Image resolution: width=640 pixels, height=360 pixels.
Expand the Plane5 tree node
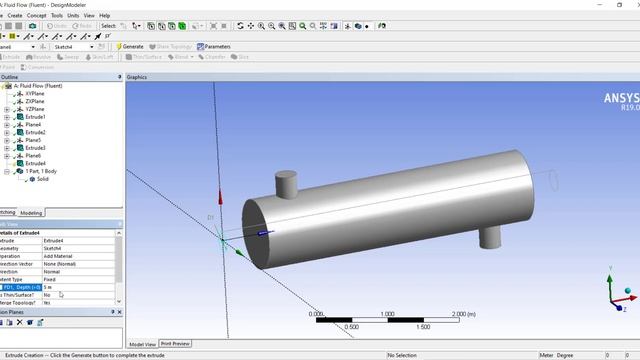point(7,140)
